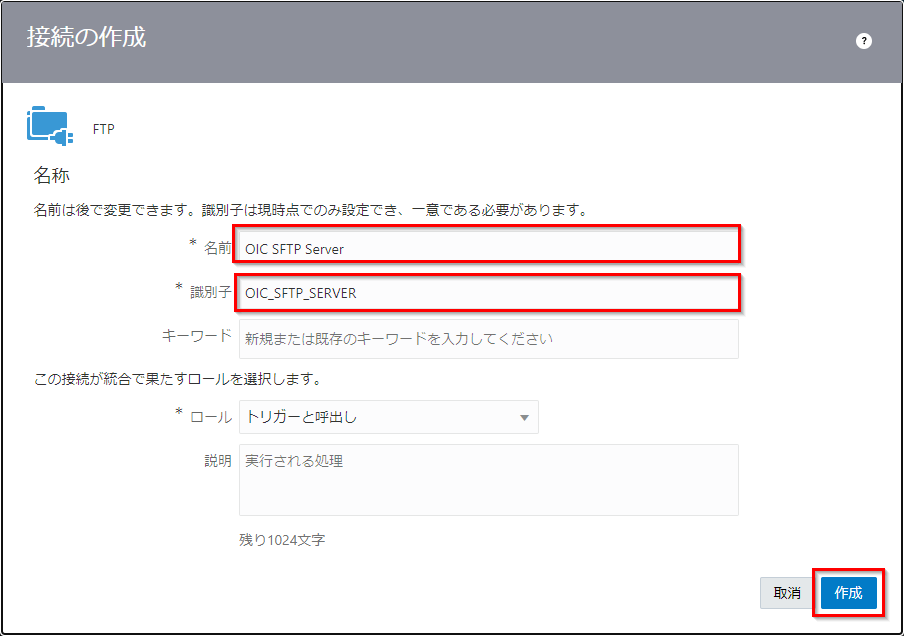904x636 pixels.
Task: Click the FTP adapter icon
Action: coord(47,127)
